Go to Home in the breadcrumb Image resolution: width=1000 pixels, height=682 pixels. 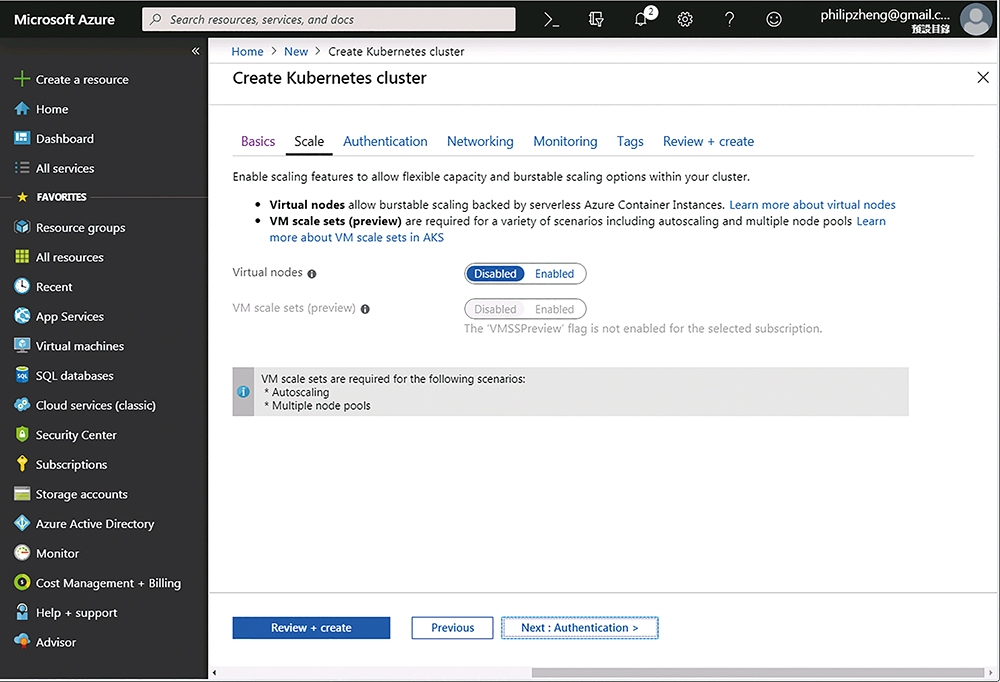(247, 51)
